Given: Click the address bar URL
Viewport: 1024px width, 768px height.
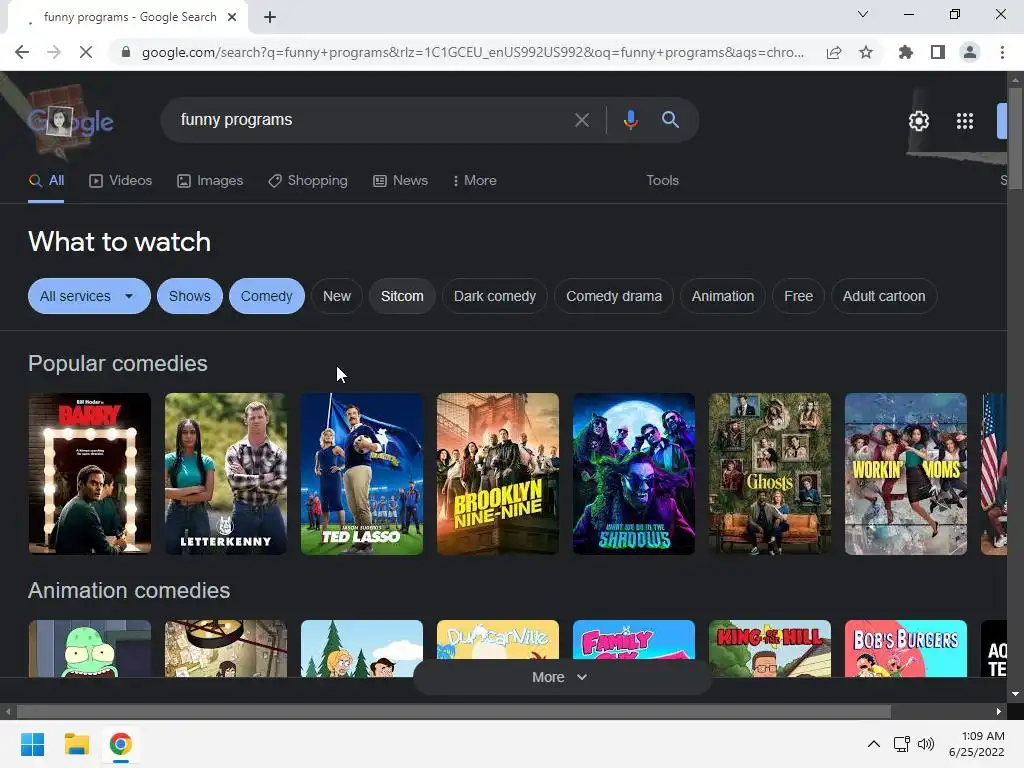Looking at the screenshot, I should (473, 52).
